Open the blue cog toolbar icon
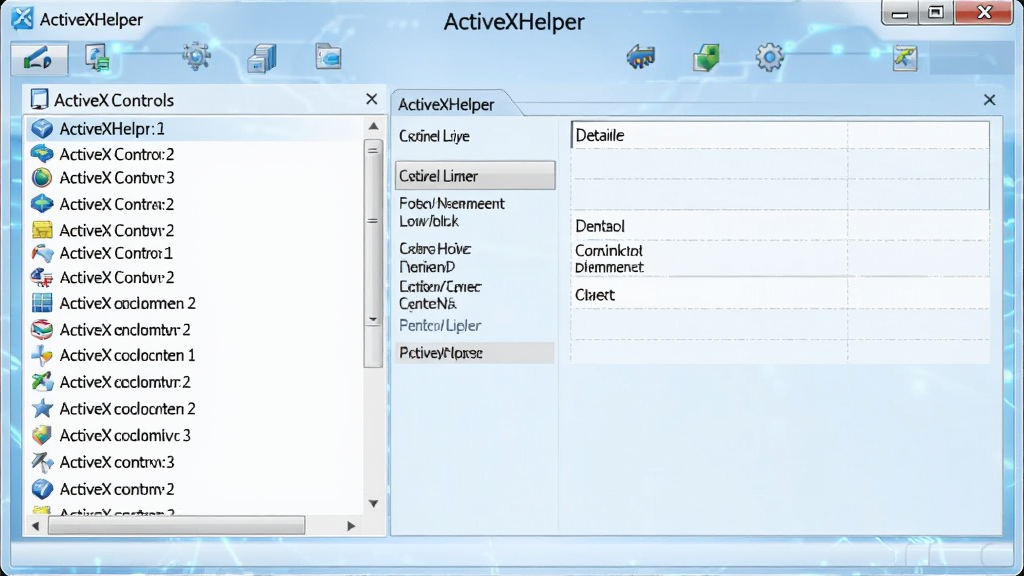 196,57
